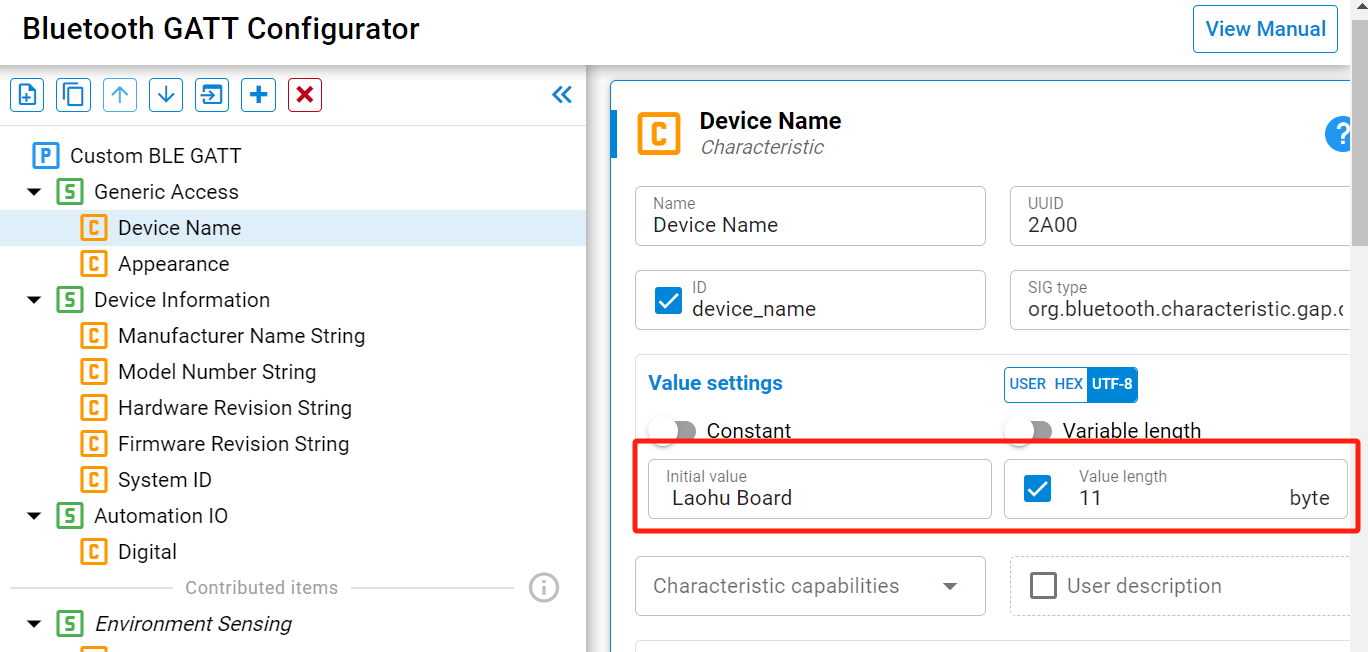The height and width of the screenshot is (652, 1368).
Task: Collapse the Automation IO service node
Action: 34,516
